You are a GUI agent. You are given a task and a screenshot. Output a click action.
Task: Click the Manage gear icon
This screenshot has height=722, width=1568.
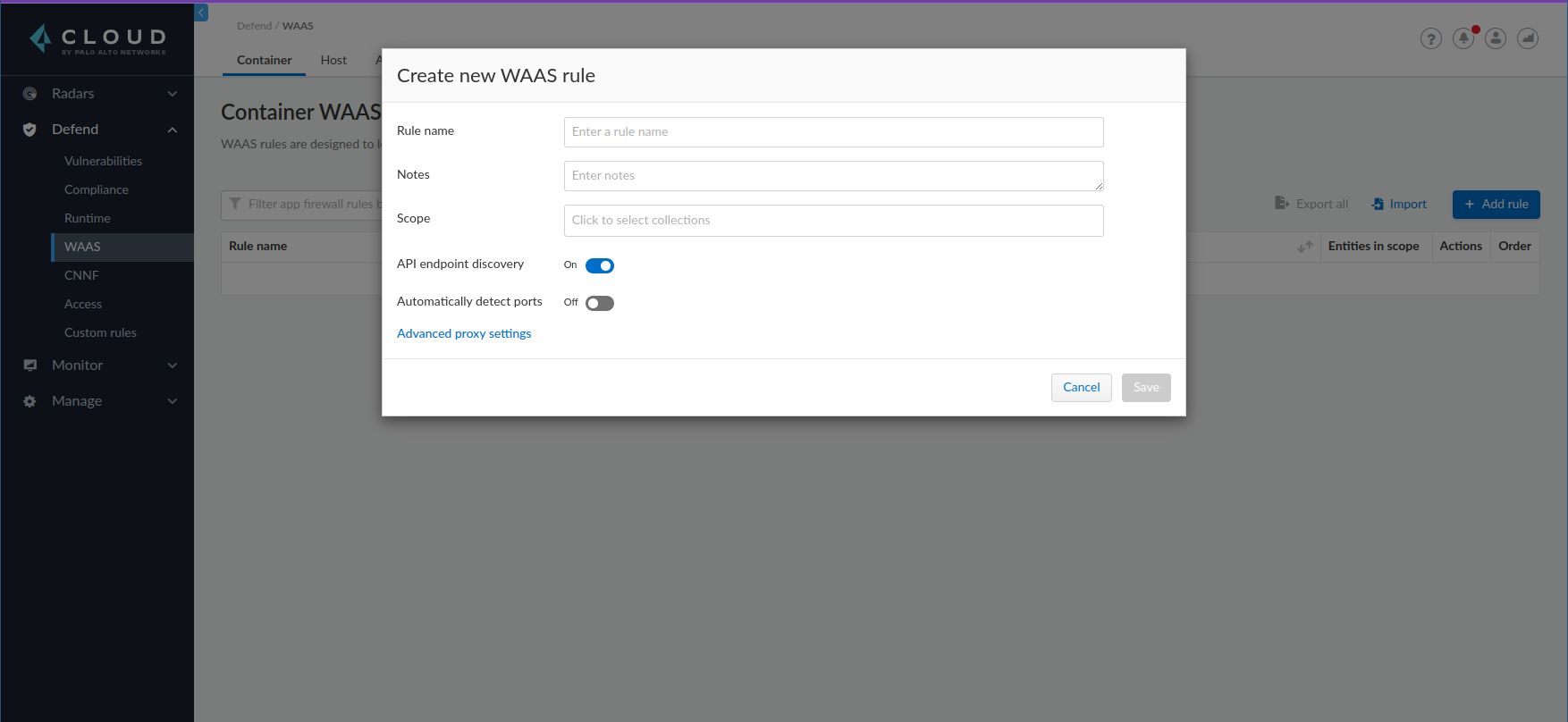pyautogui.click(x=30, y=401)
